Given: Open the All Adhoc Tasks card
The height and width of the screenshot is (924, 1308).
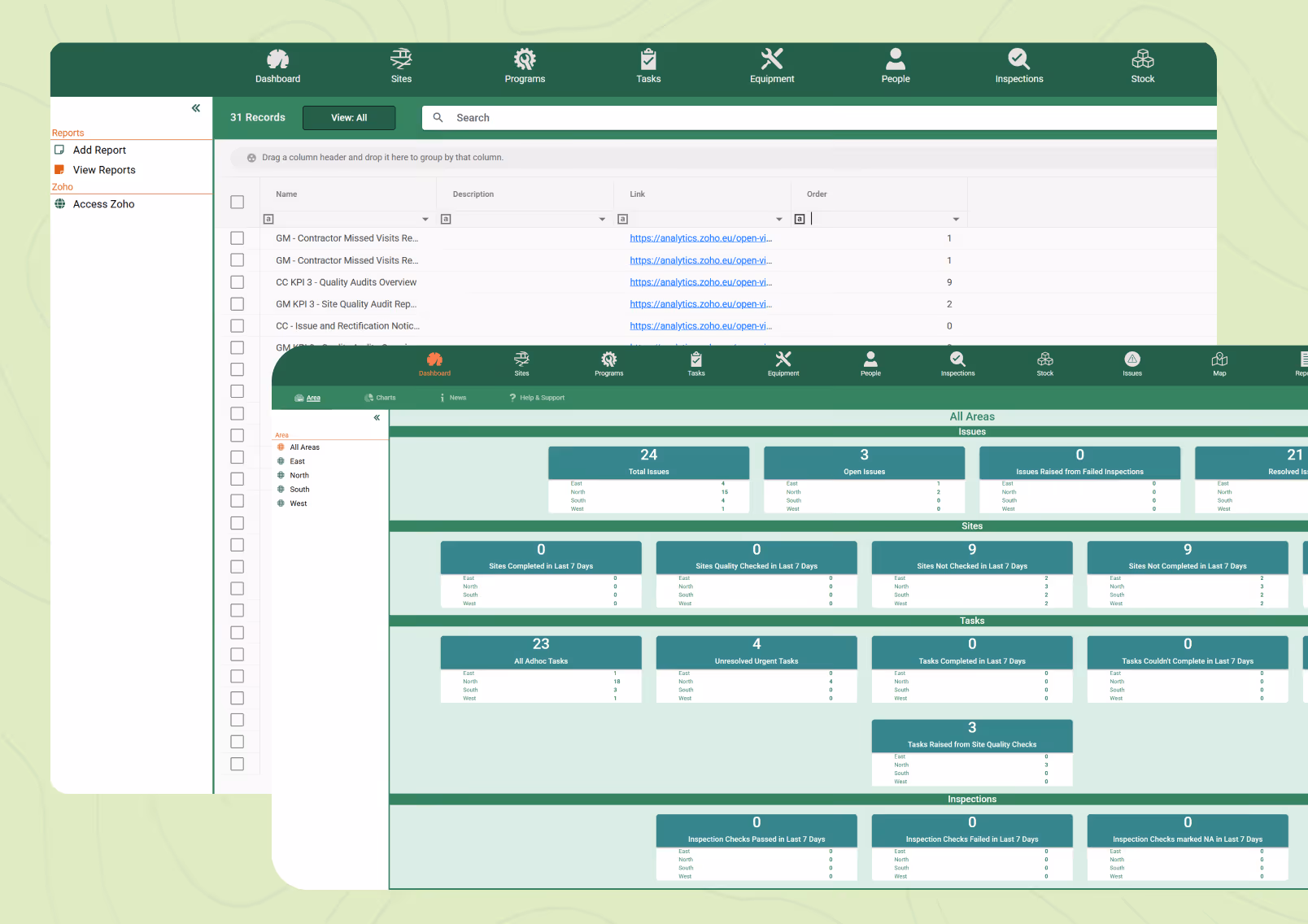Looking at the screenshot, I should click(x=541, y=669).
